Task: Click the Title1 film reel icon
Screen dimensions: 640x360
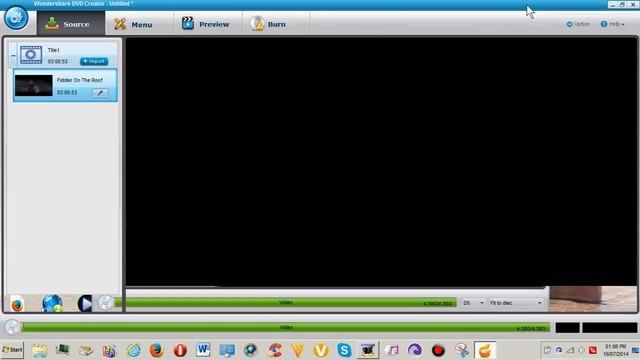Action: (31, 55)
